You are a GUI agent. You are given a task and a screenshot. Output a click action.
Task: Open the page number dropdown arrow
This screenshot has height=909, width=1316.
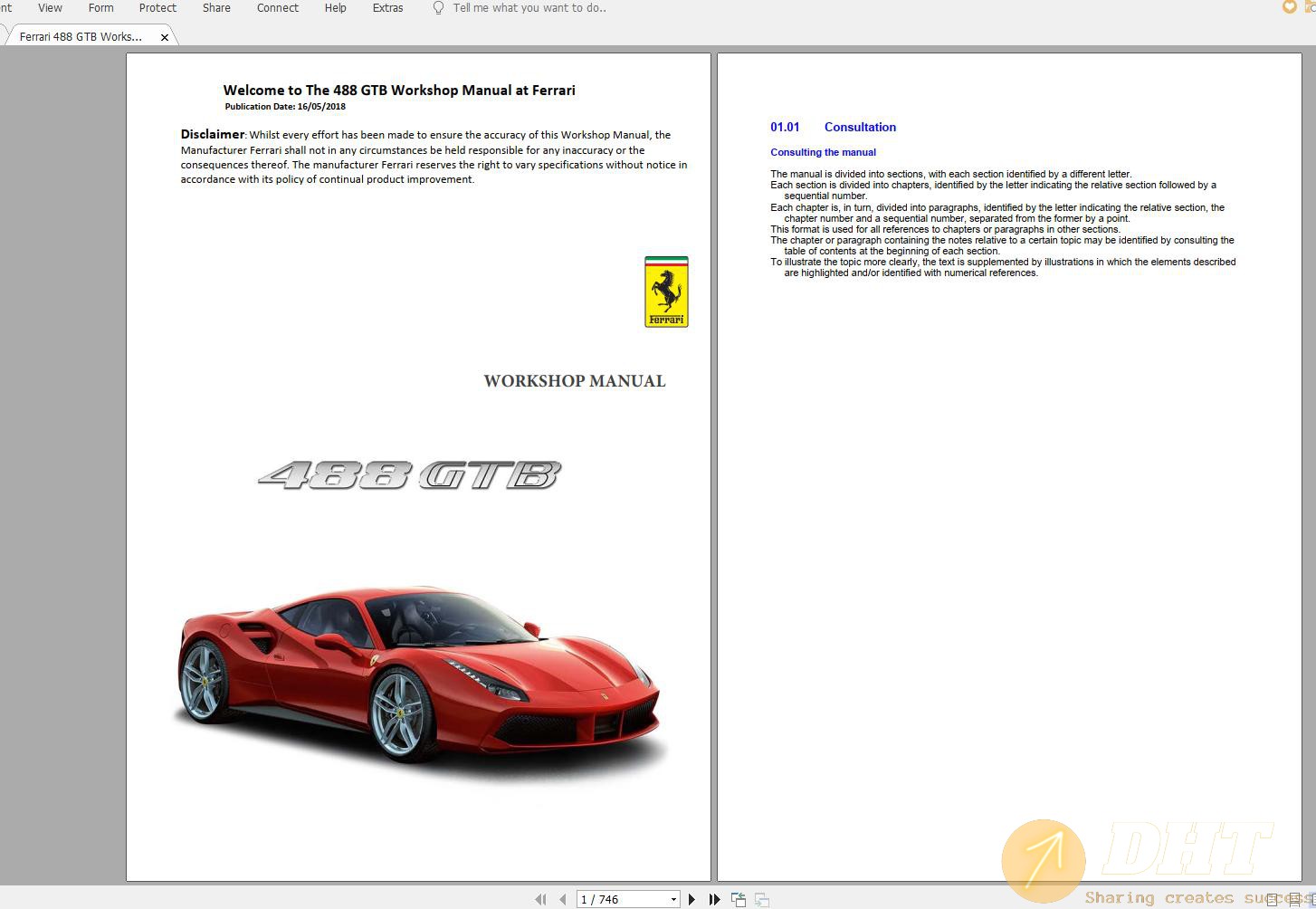(x=673, y=899)
